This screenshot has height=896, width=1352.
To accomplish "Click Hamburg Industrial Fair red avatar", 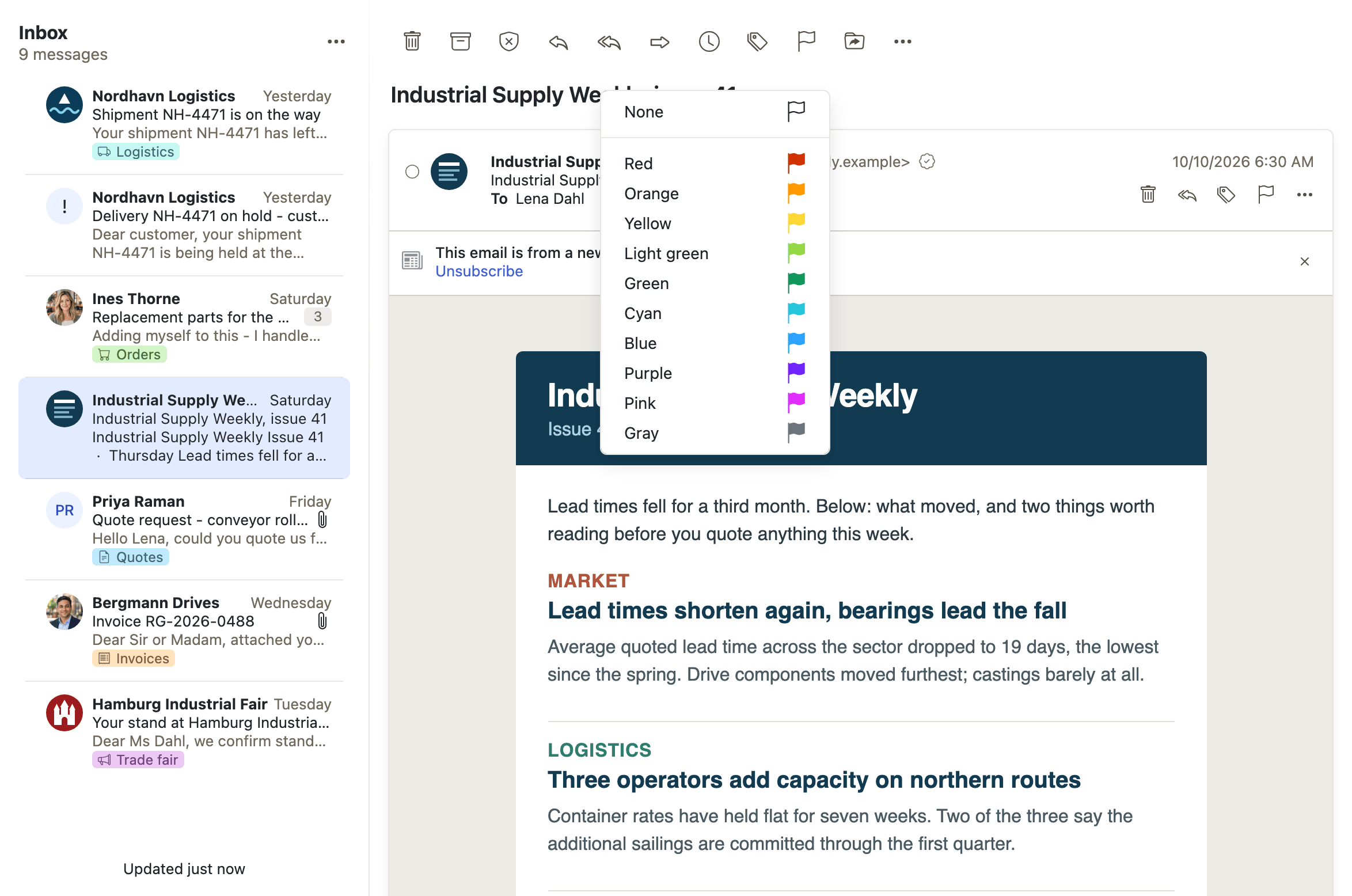I will (64, 713).
